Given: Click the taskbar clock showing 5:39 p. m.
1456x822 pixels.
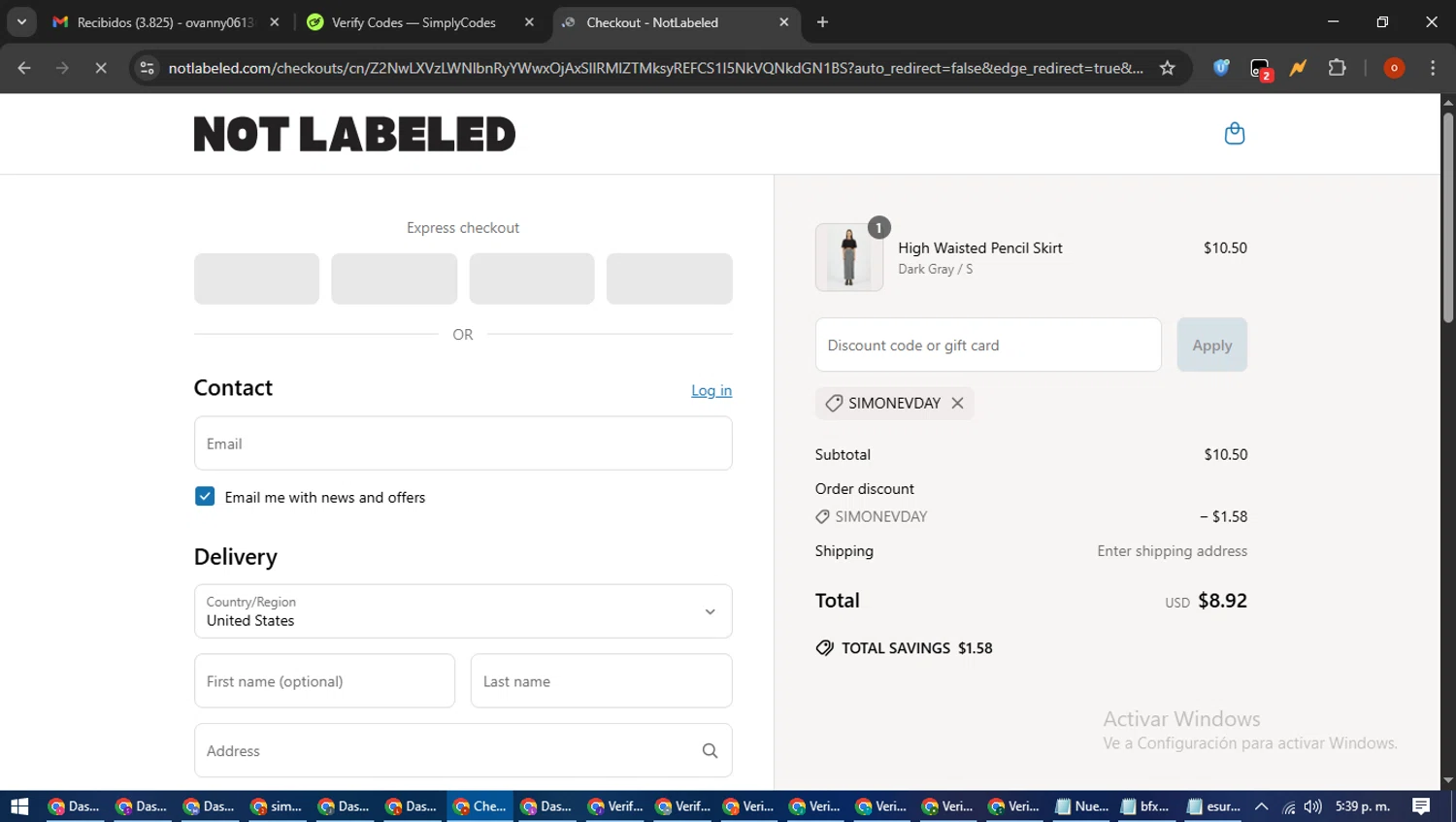Looking at the screenshot, I should (1363, 806).
